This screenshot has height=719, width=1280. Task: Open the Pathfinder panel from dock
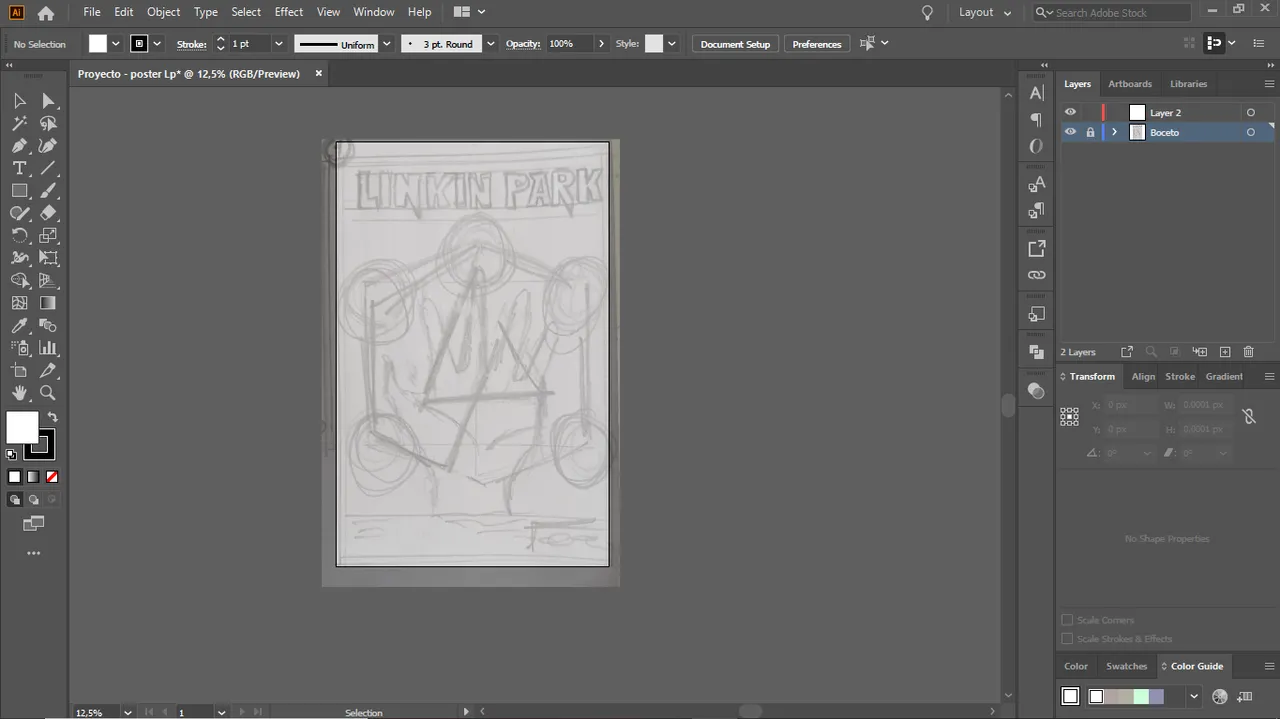coord(1036,352)
